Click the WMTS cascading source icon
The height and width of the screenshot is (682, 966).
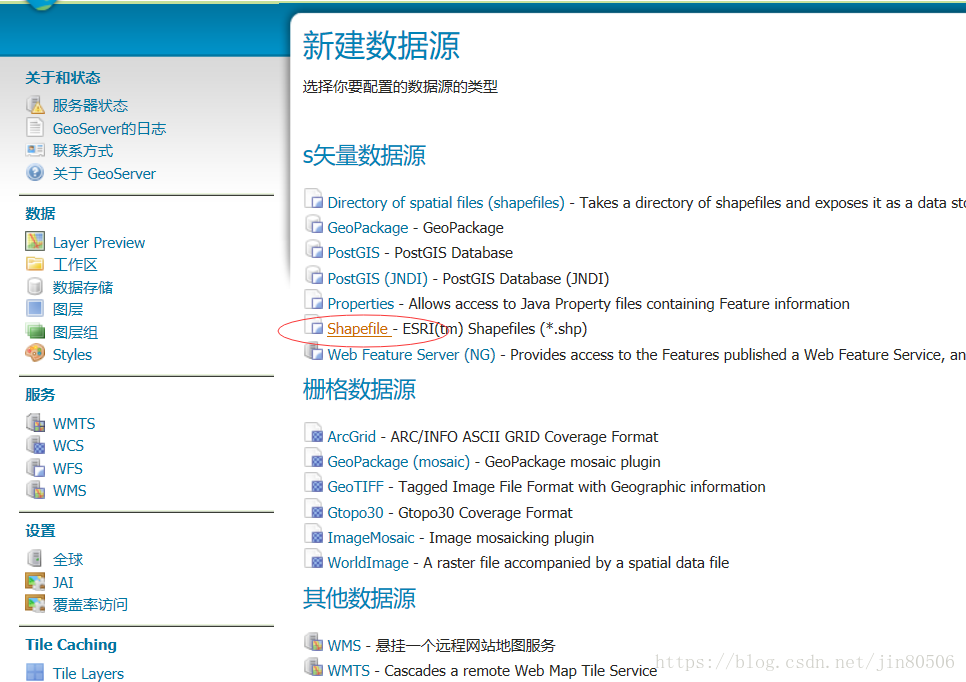[314, 667]
